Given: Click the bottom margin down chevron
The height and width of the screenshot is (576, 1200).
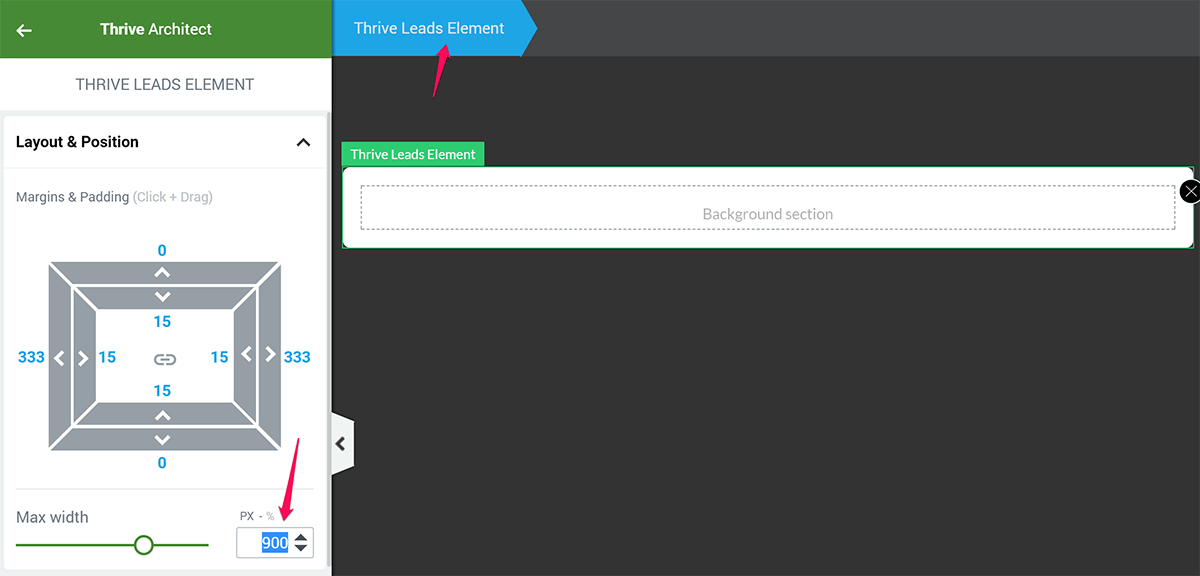Looking at the screenshot, I should coord(162,440).
